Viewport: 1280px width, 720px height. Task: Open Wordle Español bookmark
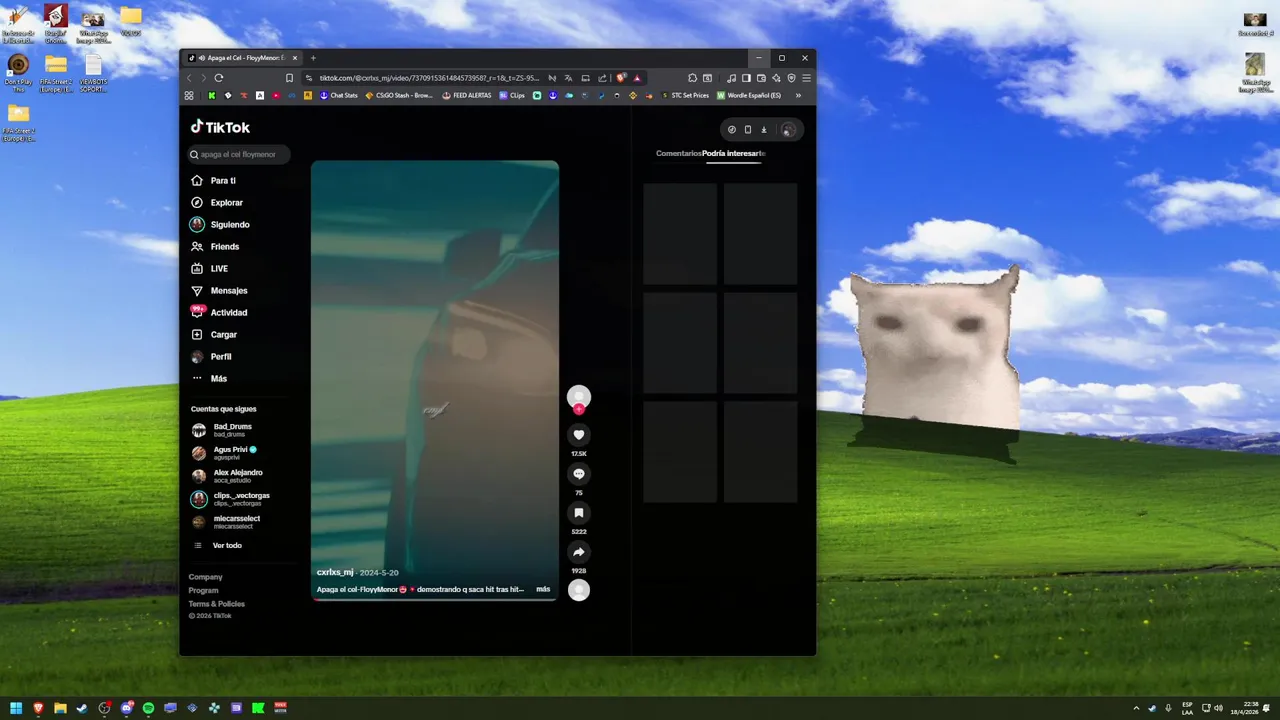749,96
